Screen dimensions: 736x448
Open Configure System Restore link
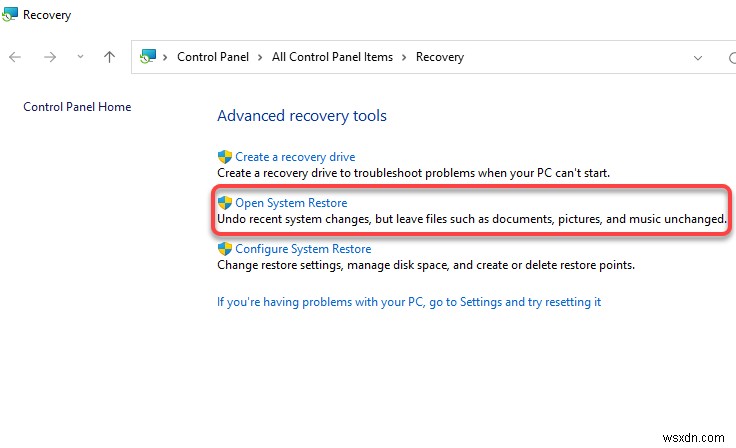303,249
